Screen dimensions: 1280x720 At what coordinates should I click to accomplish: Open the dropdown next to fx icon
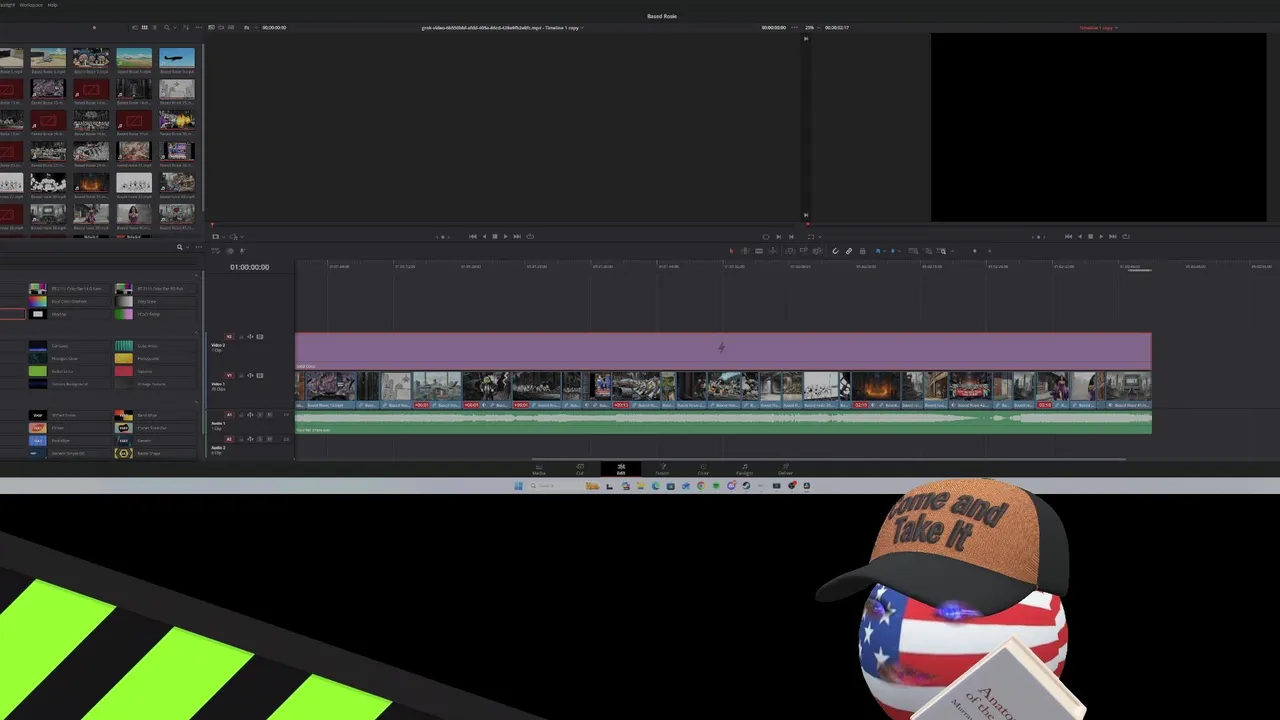[x=255, y=27]
